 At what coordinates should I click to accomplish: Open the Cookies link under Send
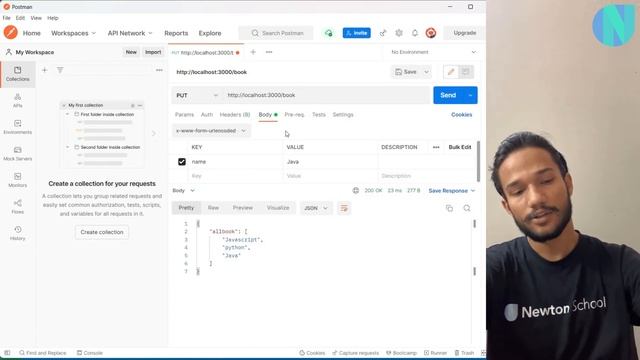coord(462,115)
